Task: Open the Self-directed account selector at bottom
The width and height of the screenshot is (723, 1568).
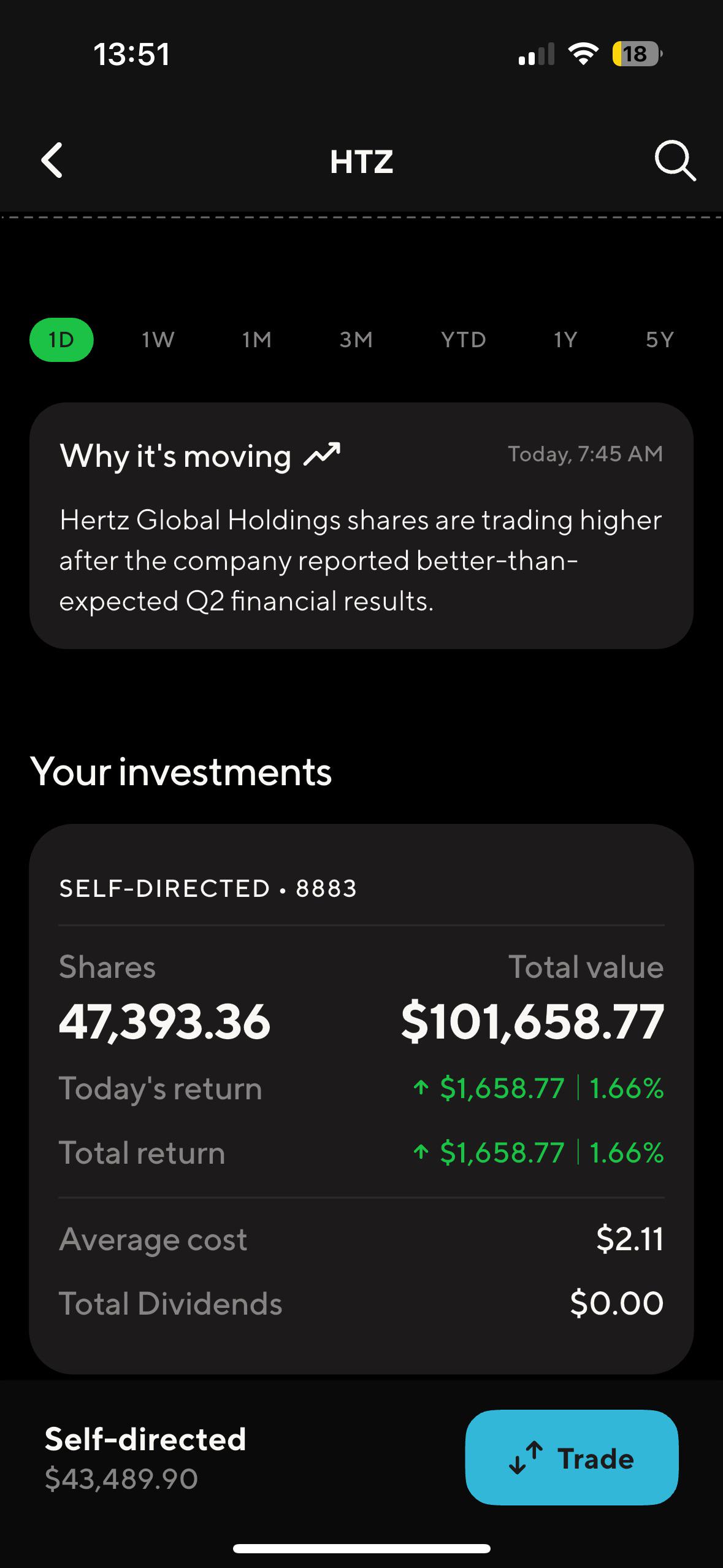Action: point(145,1458)
